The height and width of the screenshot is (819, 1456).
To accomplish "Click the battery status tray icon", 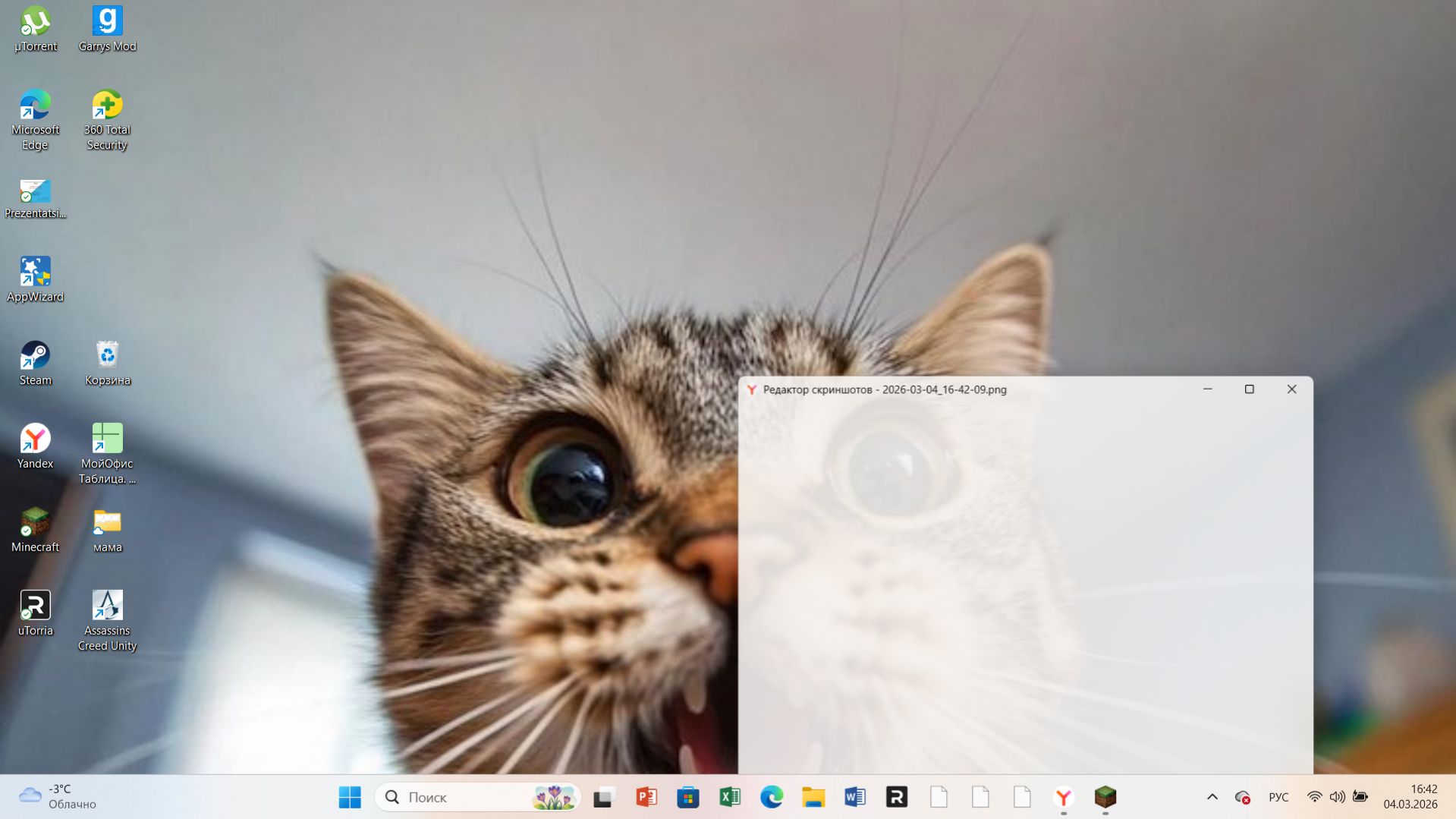I will (x=1360, y=797).
